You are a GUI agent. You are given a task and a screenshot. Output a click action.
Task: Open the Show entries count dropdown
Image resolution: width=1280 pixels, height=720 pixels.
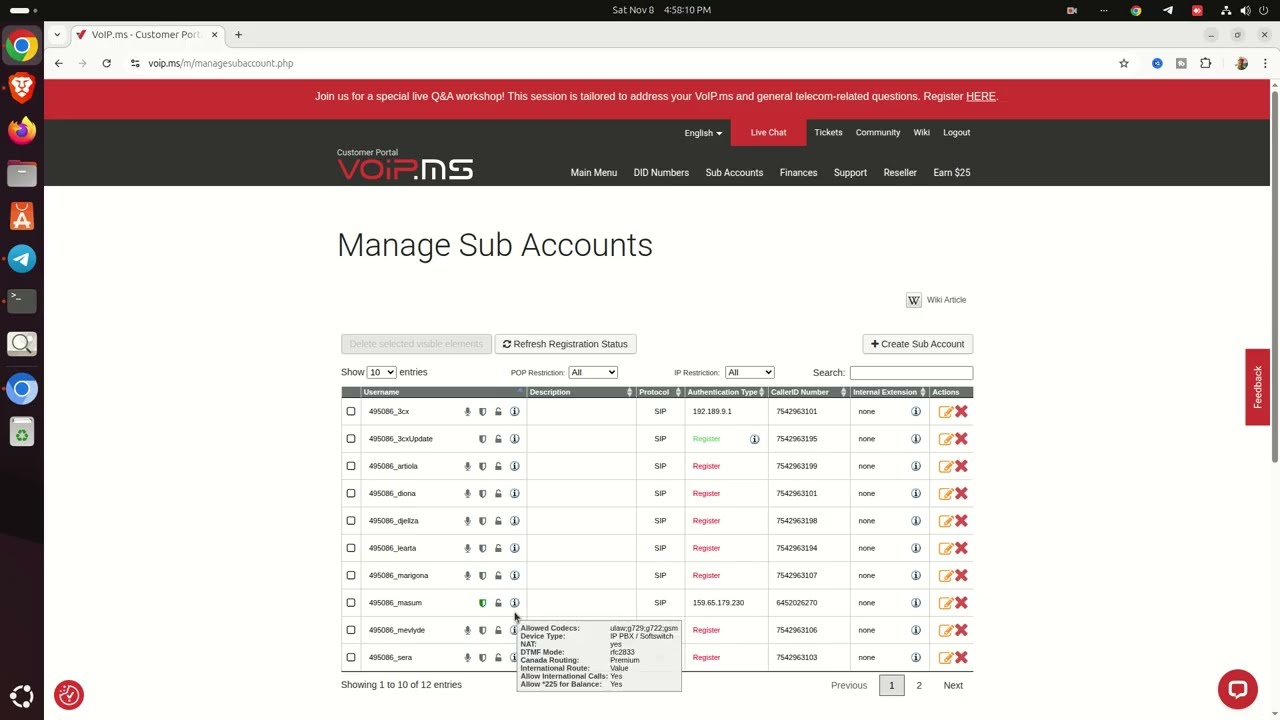point(381,372)
